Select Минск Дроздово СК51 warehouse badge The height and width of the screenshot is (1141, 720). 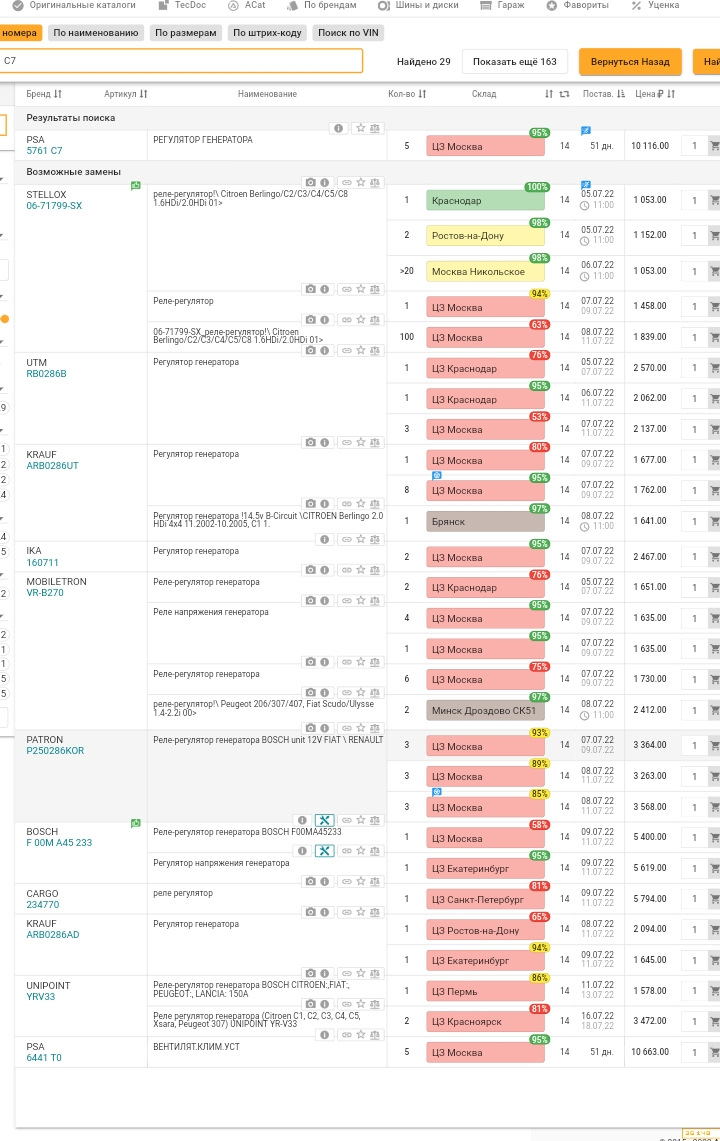[x=485, y=711]
